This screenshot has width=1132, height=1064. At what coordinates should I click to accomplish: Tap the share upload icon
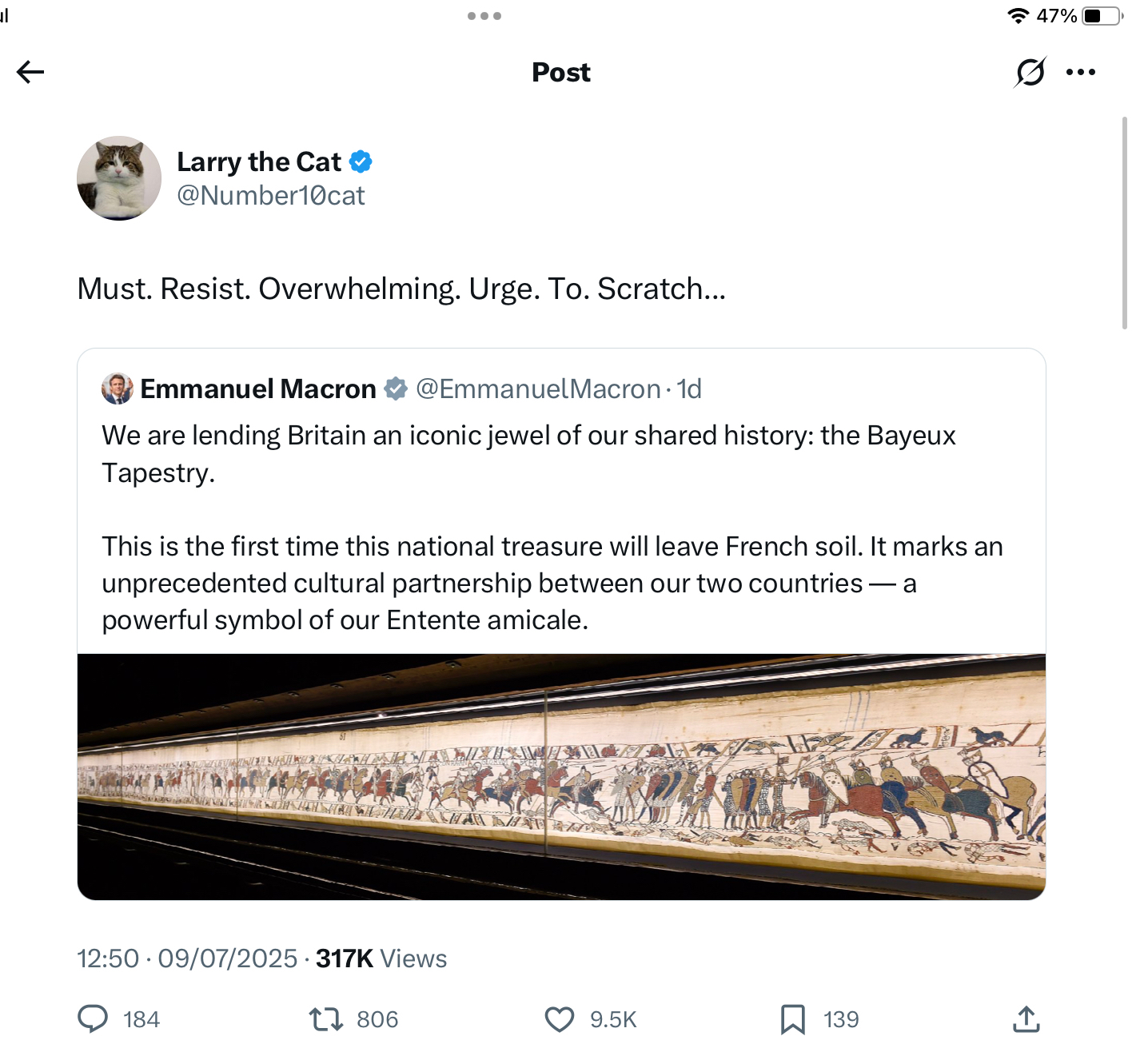(1026, 1019)
